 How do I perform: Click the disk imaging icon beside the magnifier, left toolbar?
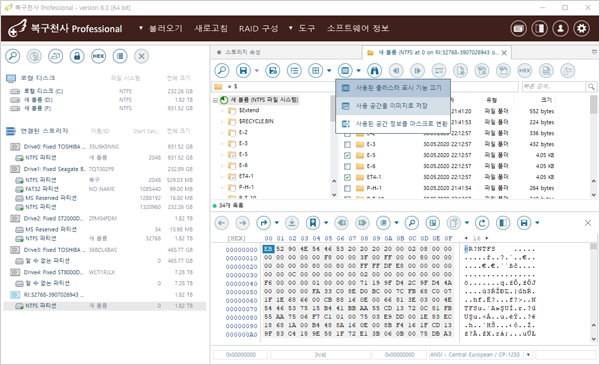34,56
